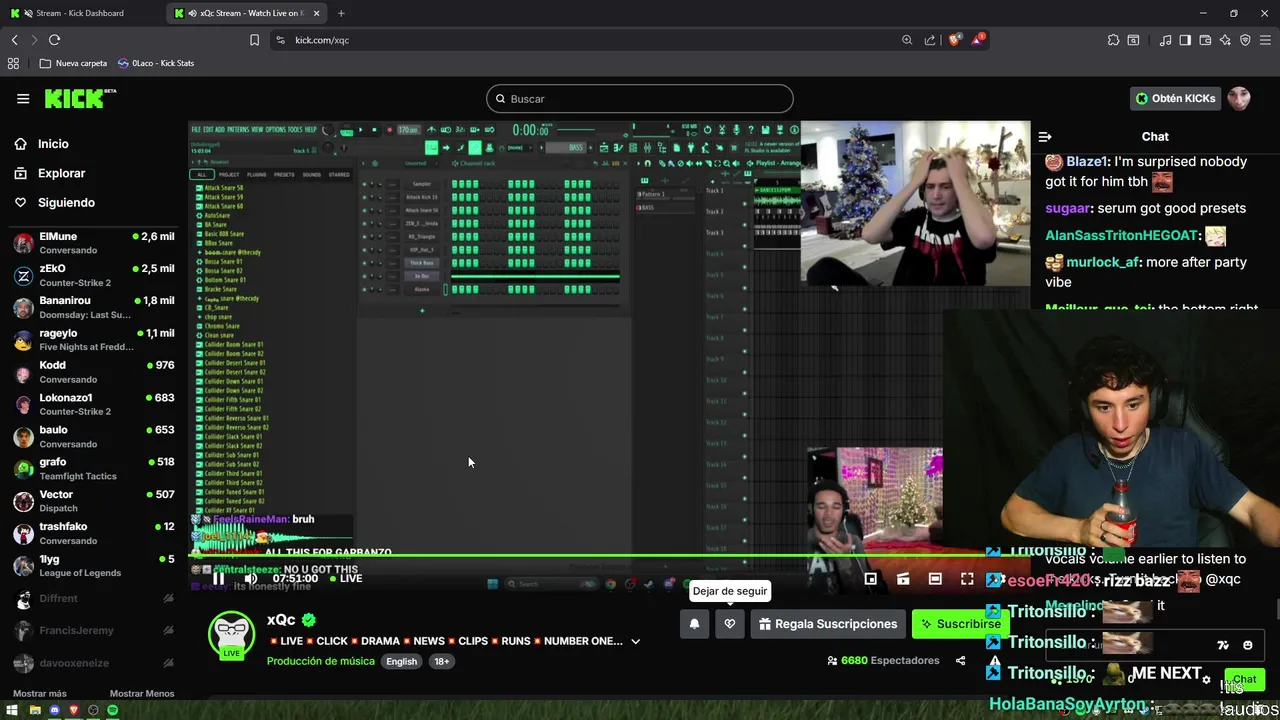Open Bananirou channel in sidebar
This screenshot has height=720, width=1280.
pyautogui.click(x=94, y=307)
